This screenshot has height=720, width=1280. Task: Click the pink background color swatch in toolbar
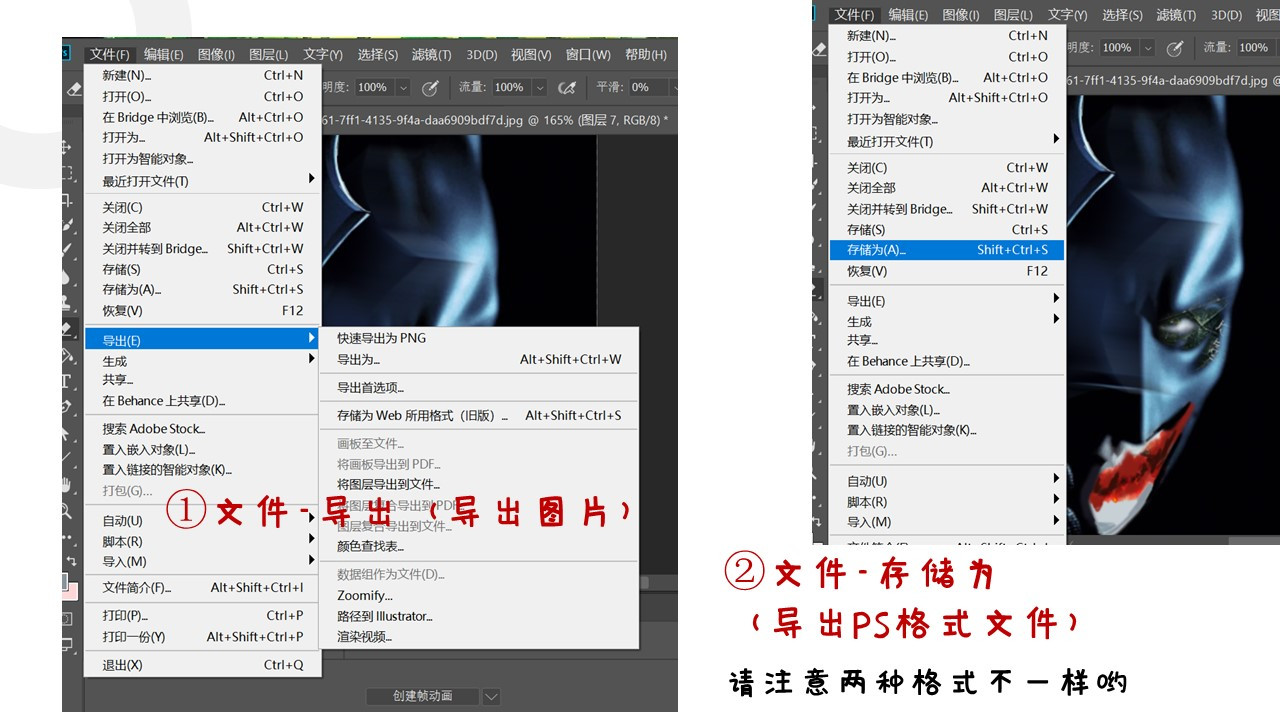coord(71,591)
